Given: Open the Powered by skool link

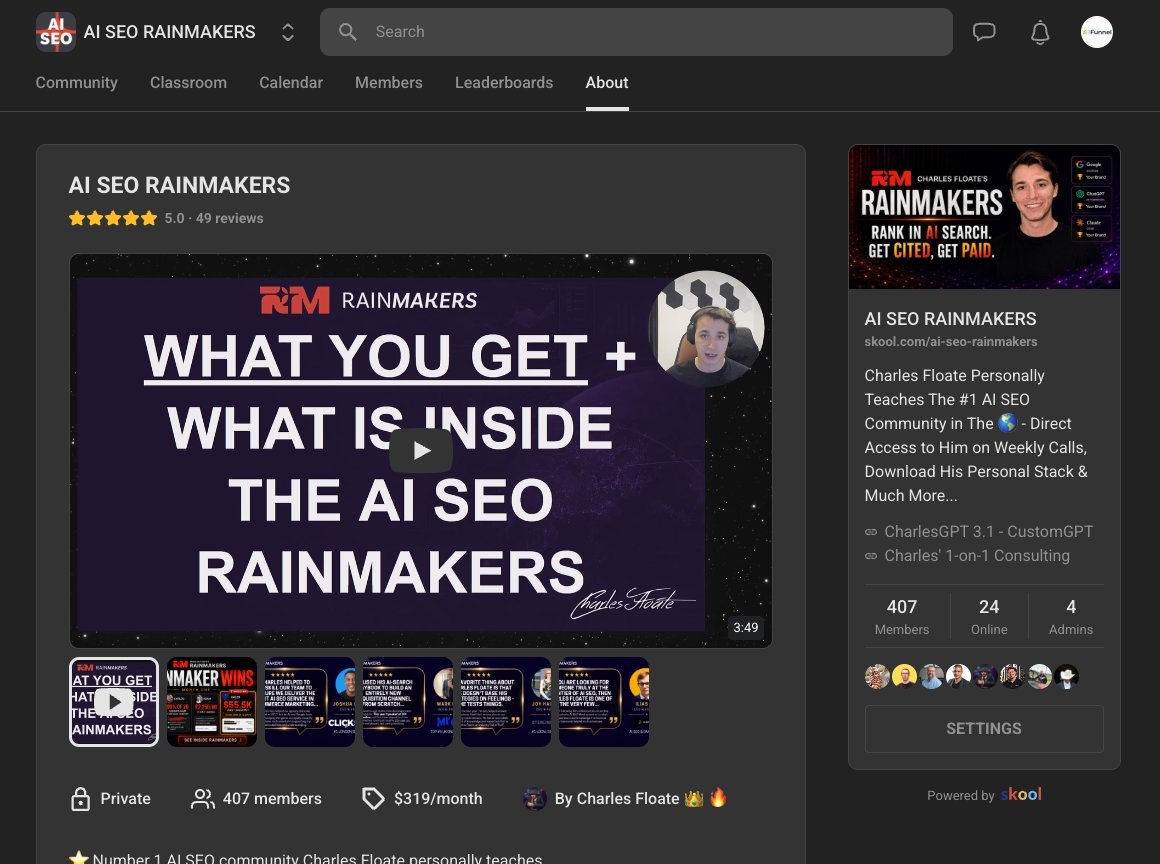Looking at the screenshot, I should 984,795.
